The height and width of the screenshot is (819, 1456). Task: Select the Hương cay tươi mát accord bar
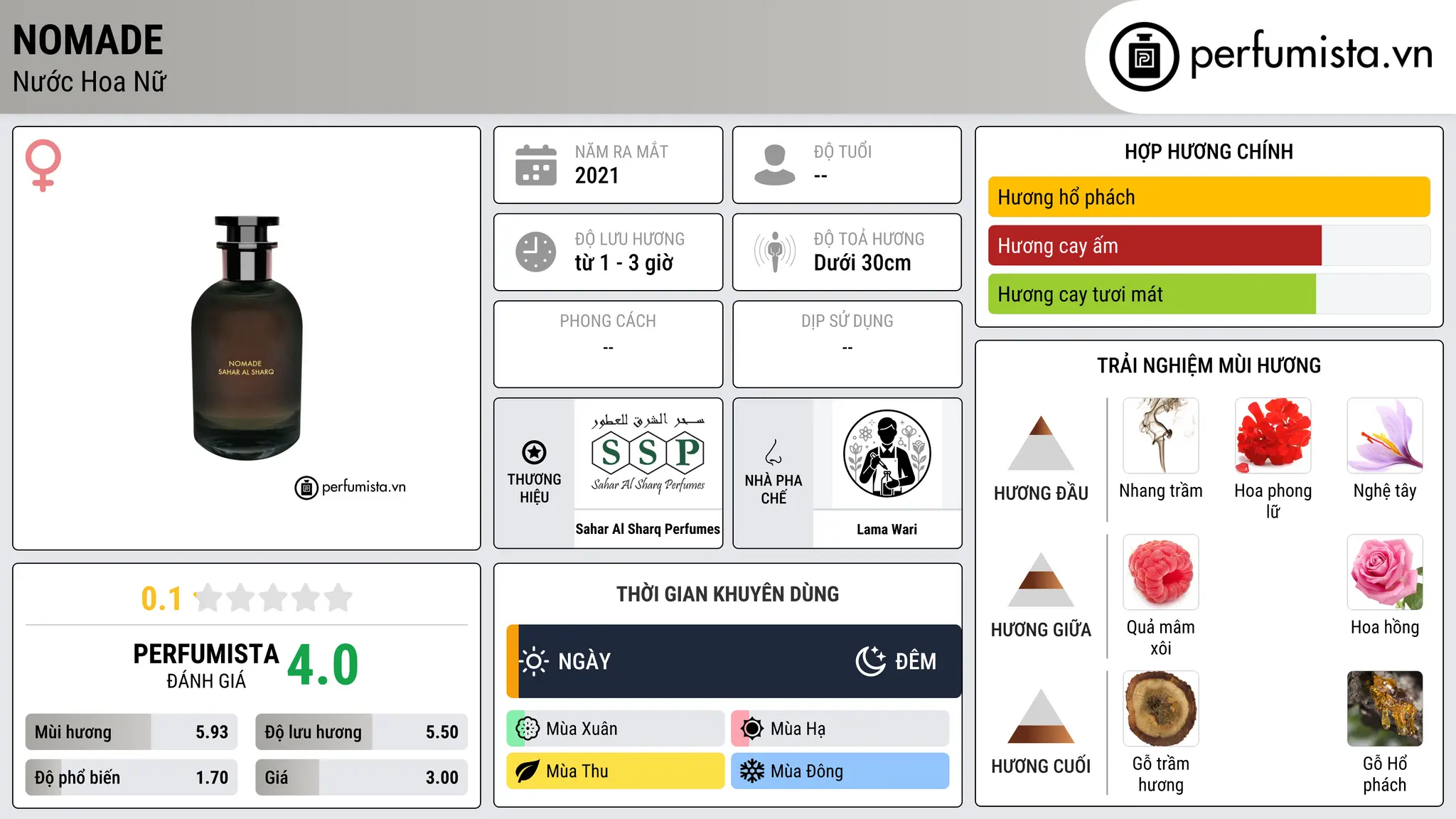(x=1209, y=294)
